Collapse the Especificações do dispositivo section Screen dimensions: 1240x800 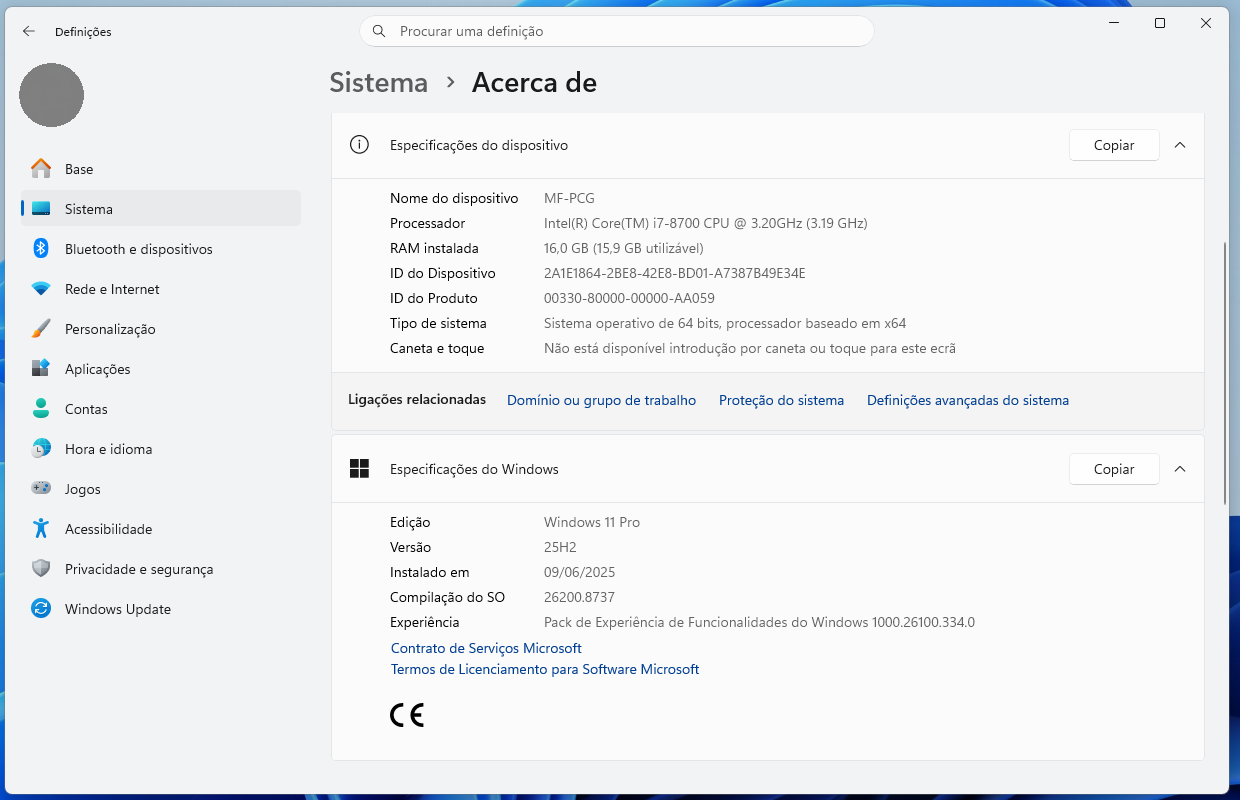[x=1180, y=145]
